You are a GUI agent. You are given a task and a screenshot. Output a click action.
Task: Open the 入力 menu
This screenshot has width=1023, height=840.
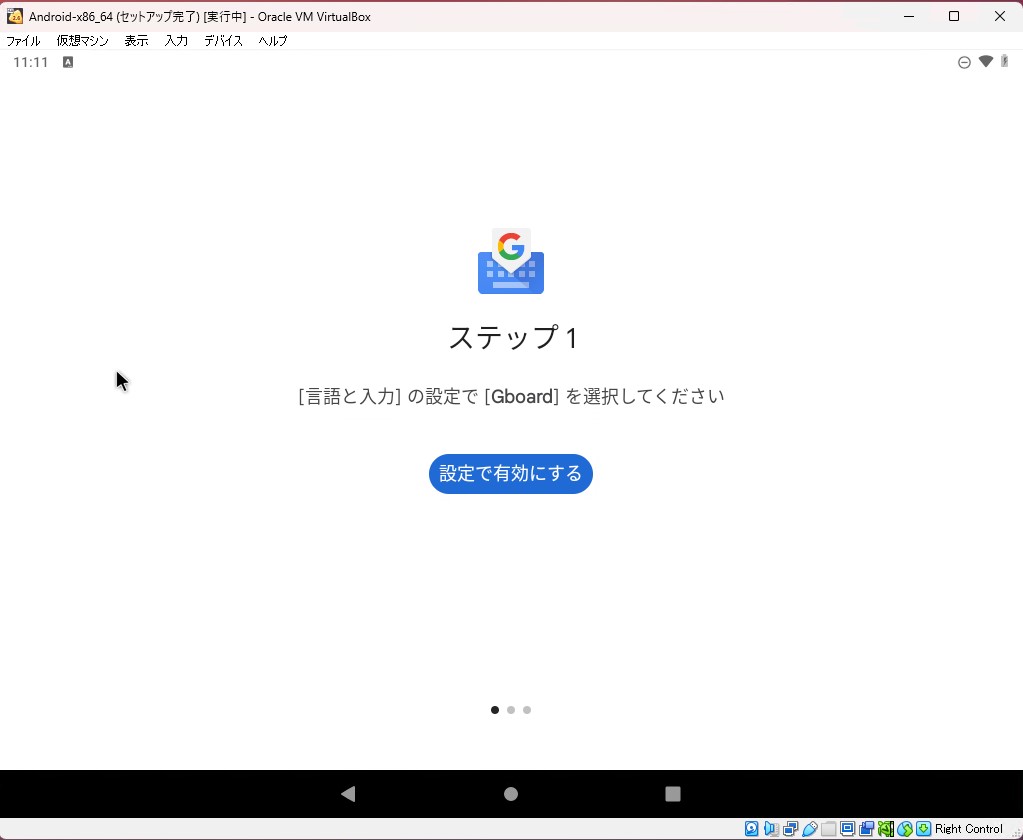coord(176,40)
